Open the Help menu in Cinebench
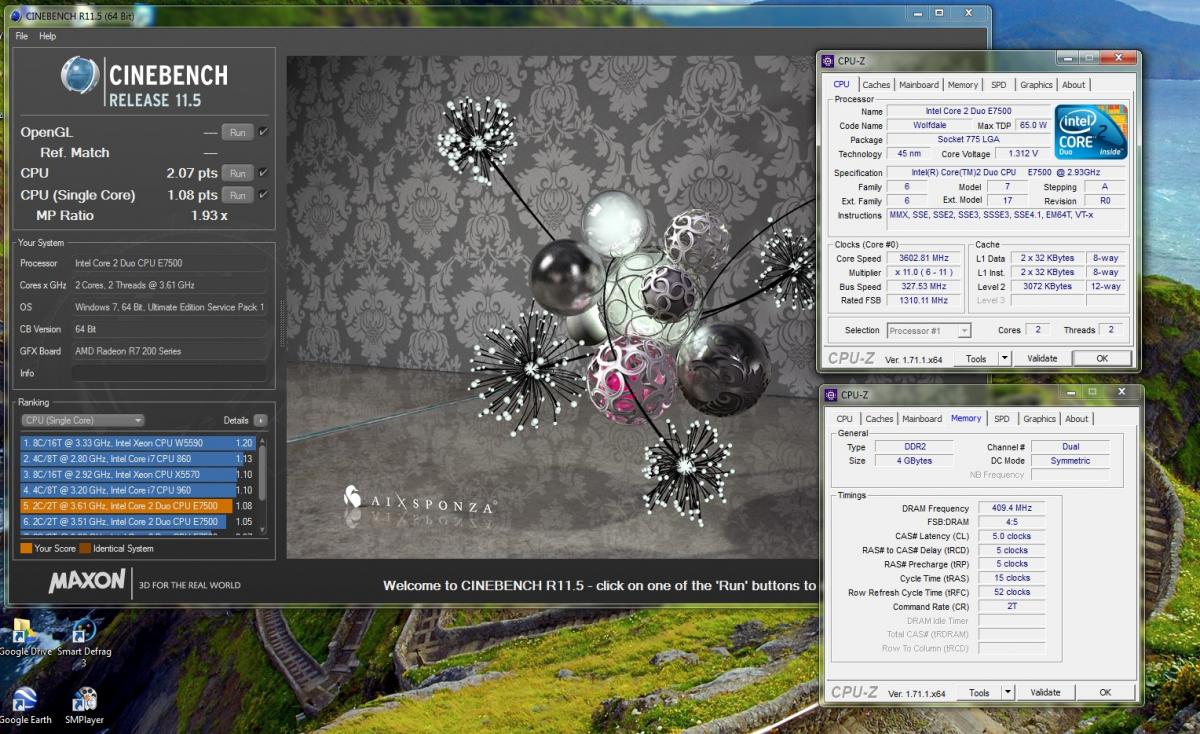 pyautogui.click(x=47, y=36)
